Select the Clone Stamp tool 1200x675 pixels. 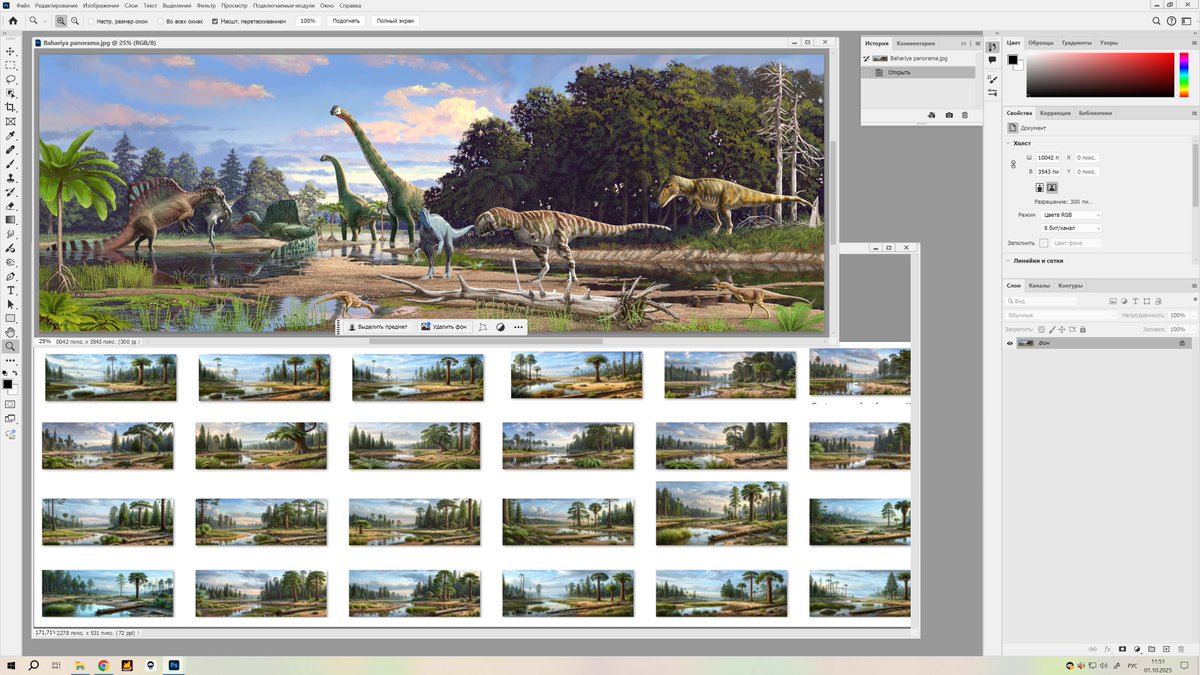coord(11,177)
